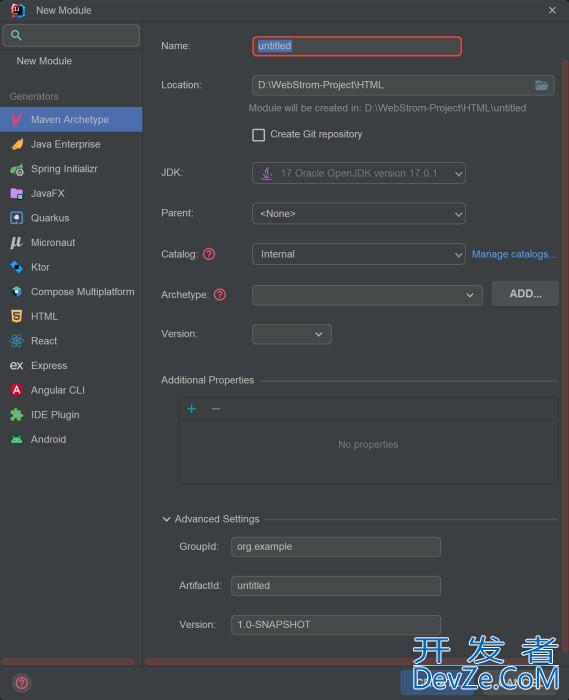Click the Angular CLI icon
Screen dimensions: 569x700
tap(17, 390)
